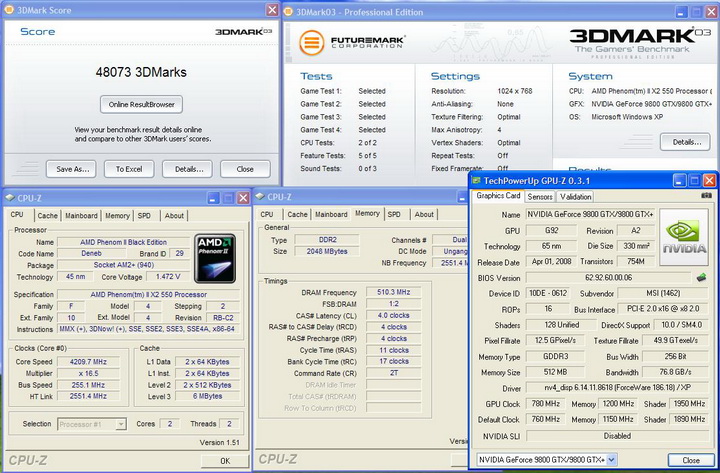Click the Futuremark orange logo icon
Screen dimensions: 720x473
click(x=312, y=43)
